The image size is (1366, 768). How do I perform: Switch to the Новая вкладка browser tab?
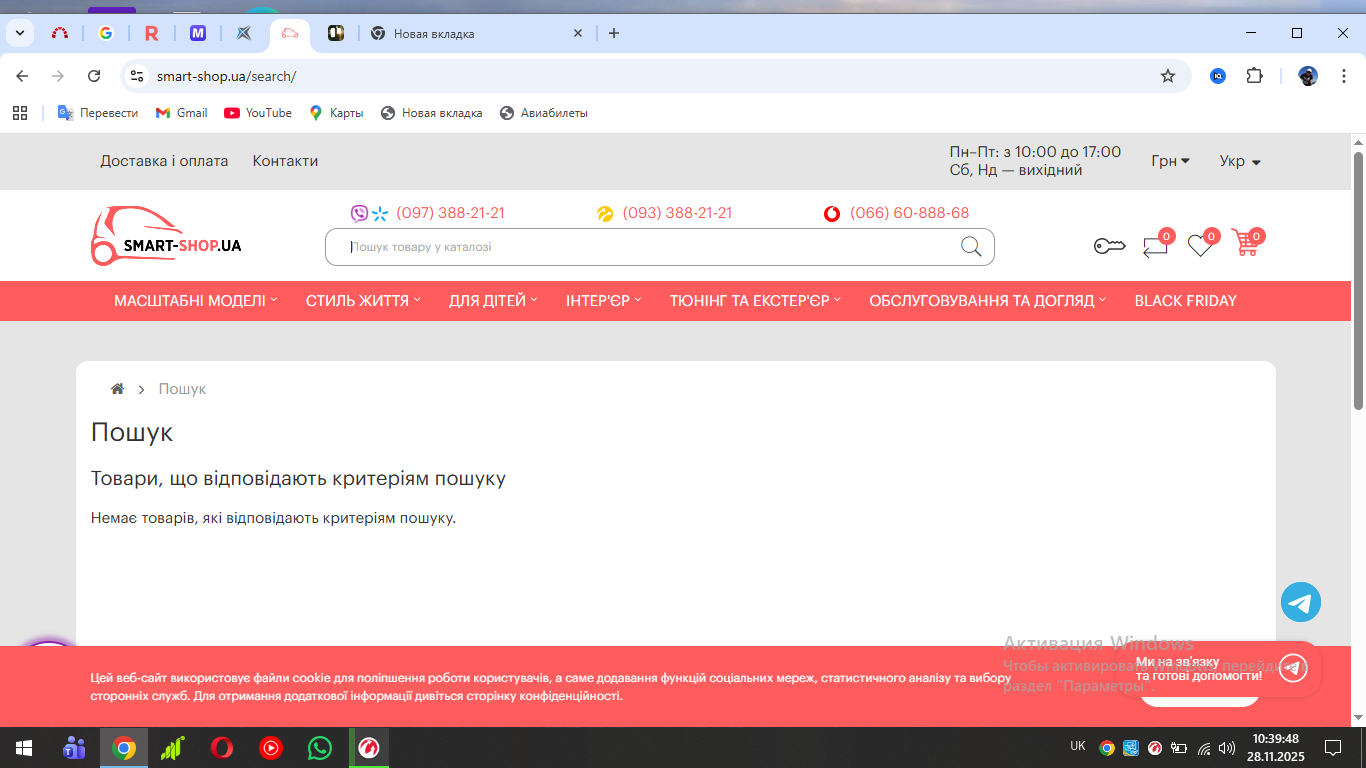coord(470,33)
